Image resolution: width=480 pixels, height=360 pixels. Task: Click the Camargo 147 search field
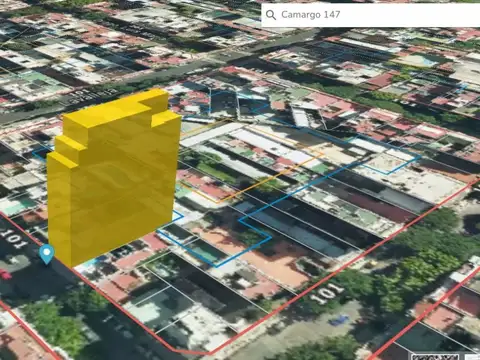[371, 15]
